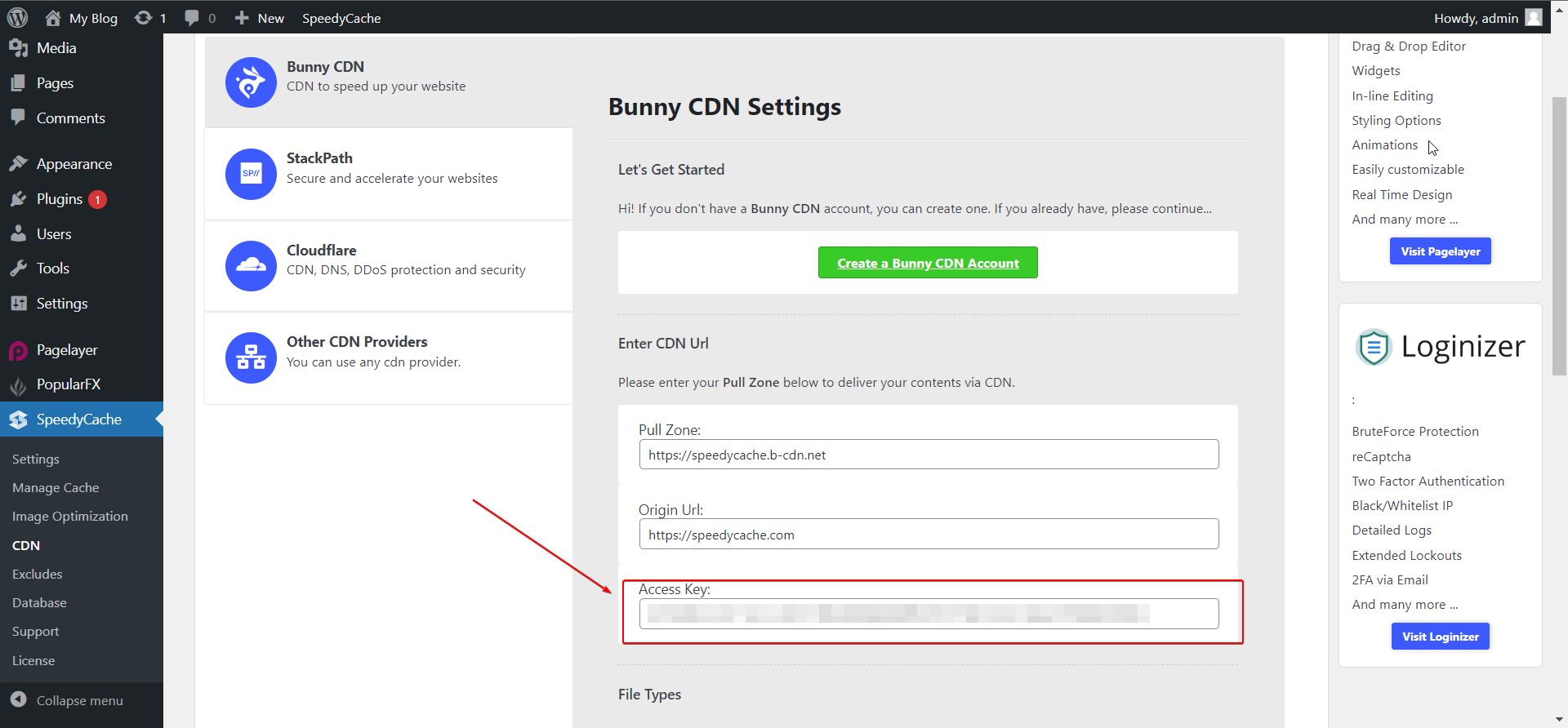
Task: Click the Appearance paintbrush icon
Action: [x=18, y=163]
